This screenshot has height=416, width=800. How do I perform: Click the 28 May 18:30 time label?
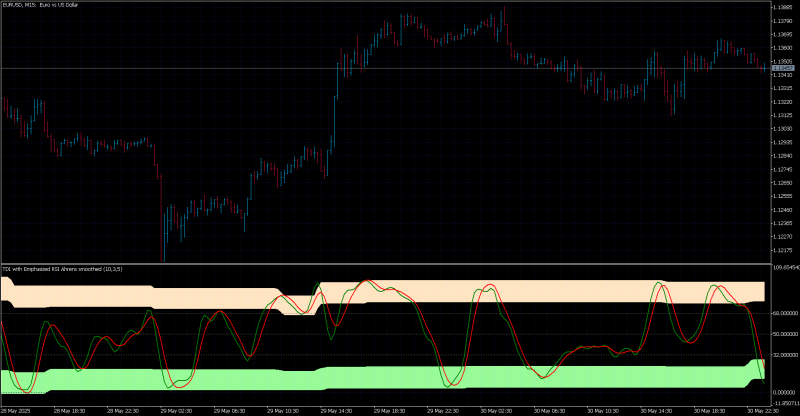click(69, 411)
